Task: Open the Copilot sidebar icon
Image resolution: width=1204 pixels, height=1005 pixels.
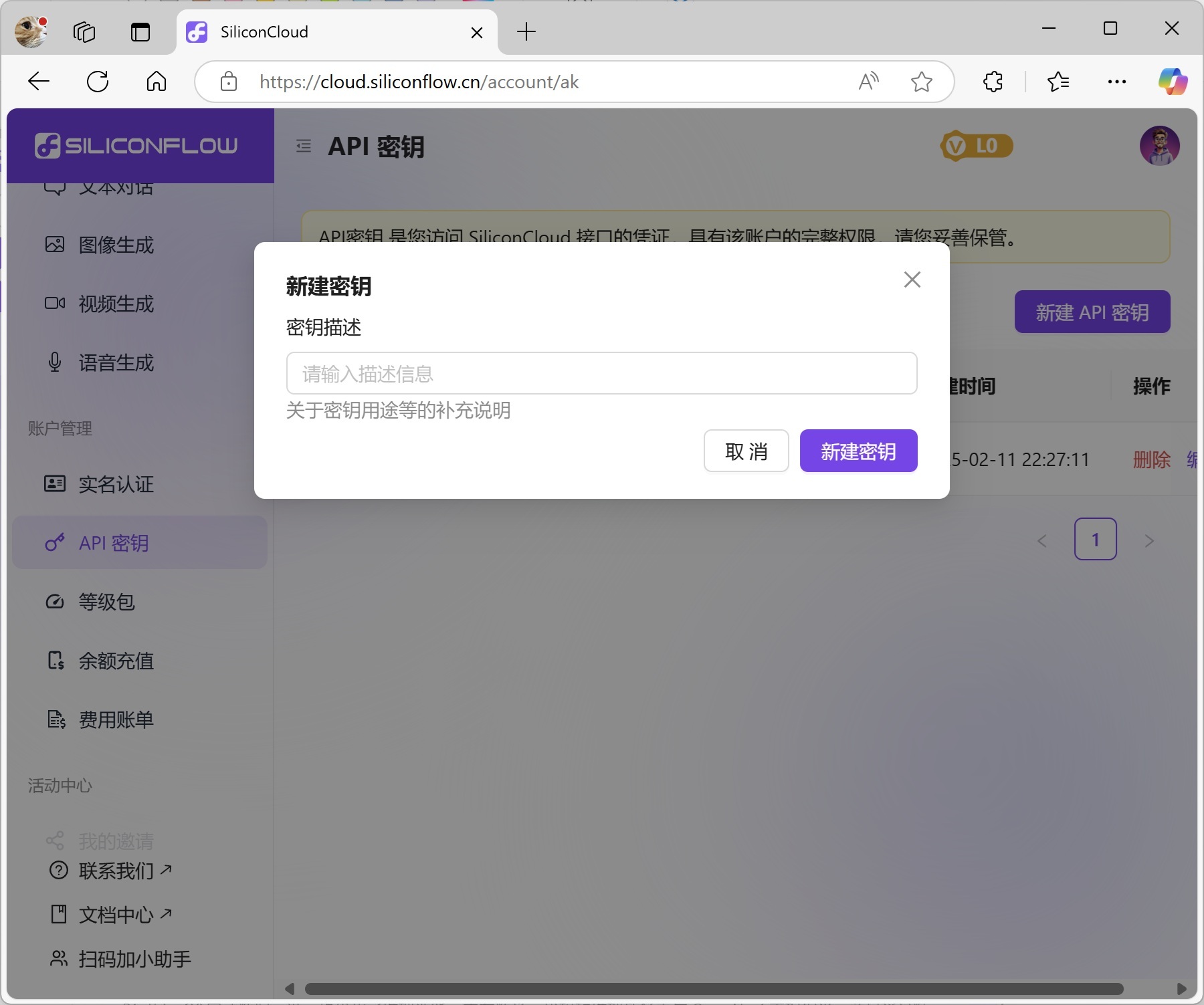Action: (x=1173, y=82)
